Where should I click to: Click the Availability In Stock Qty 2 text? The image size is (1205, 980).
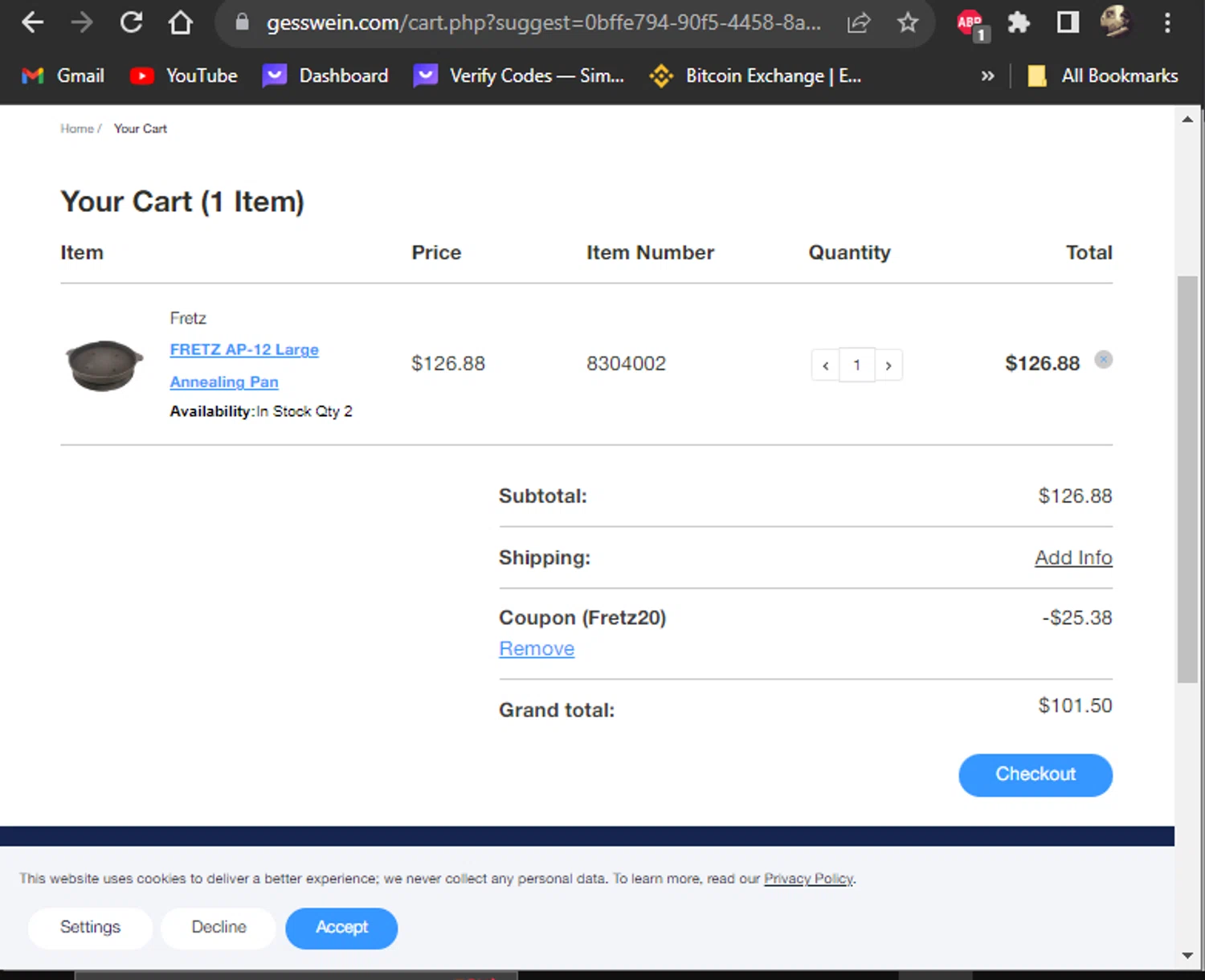261,411
